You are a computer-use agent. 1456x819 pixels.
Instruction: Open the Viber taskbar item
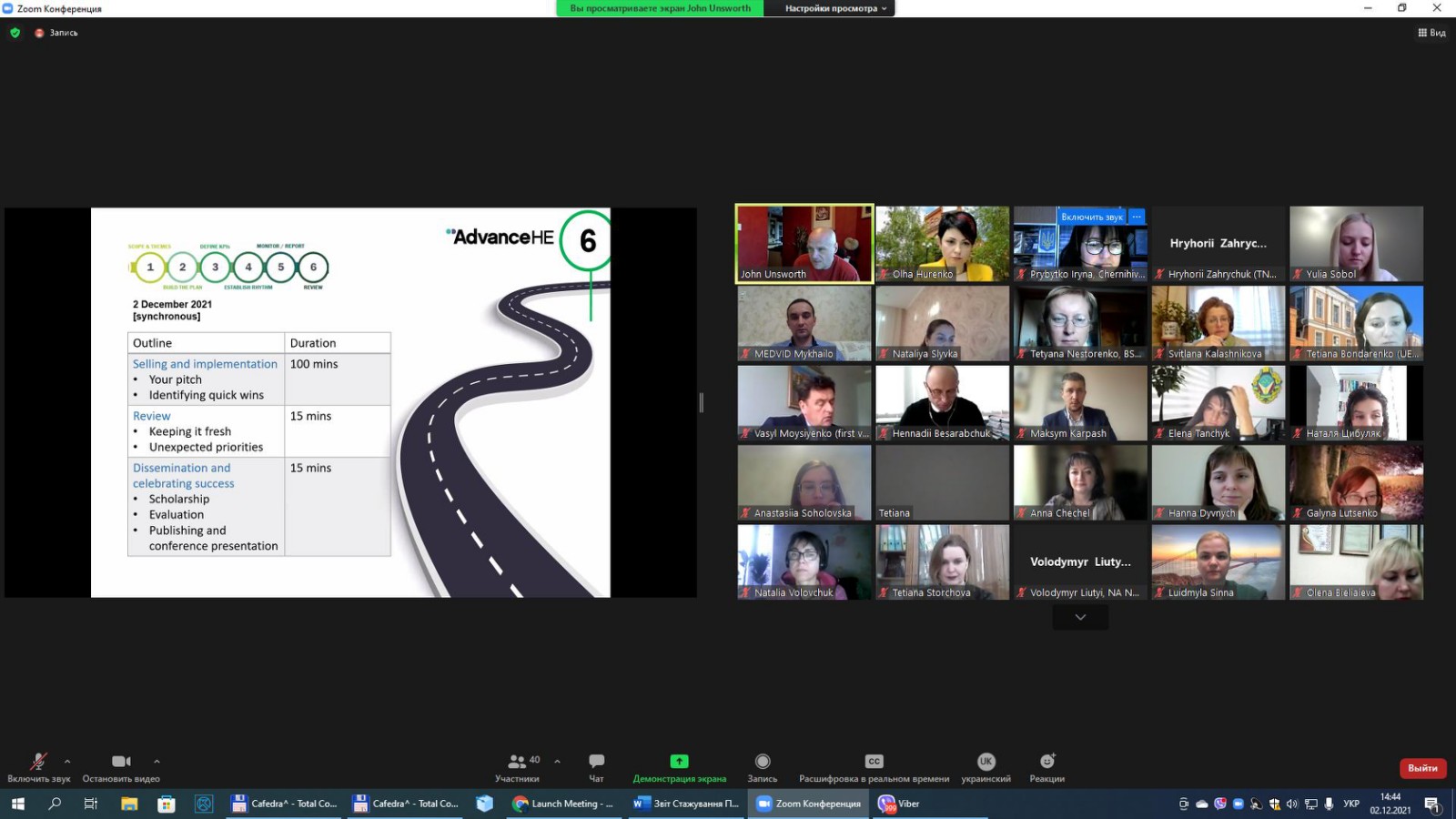pos(899,804)
